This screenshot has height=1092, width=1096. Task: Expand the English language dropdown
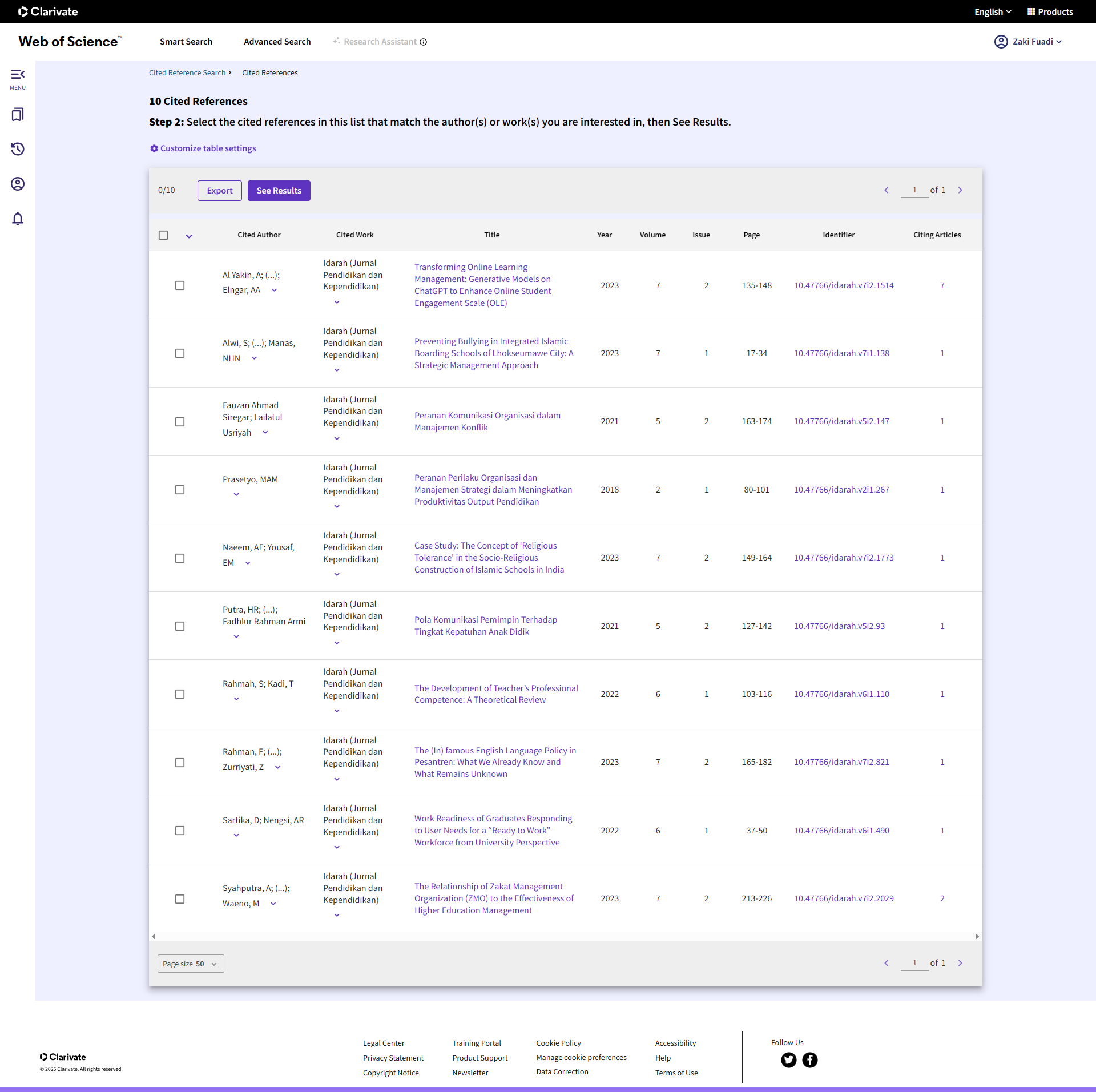[x=992, y=11]
